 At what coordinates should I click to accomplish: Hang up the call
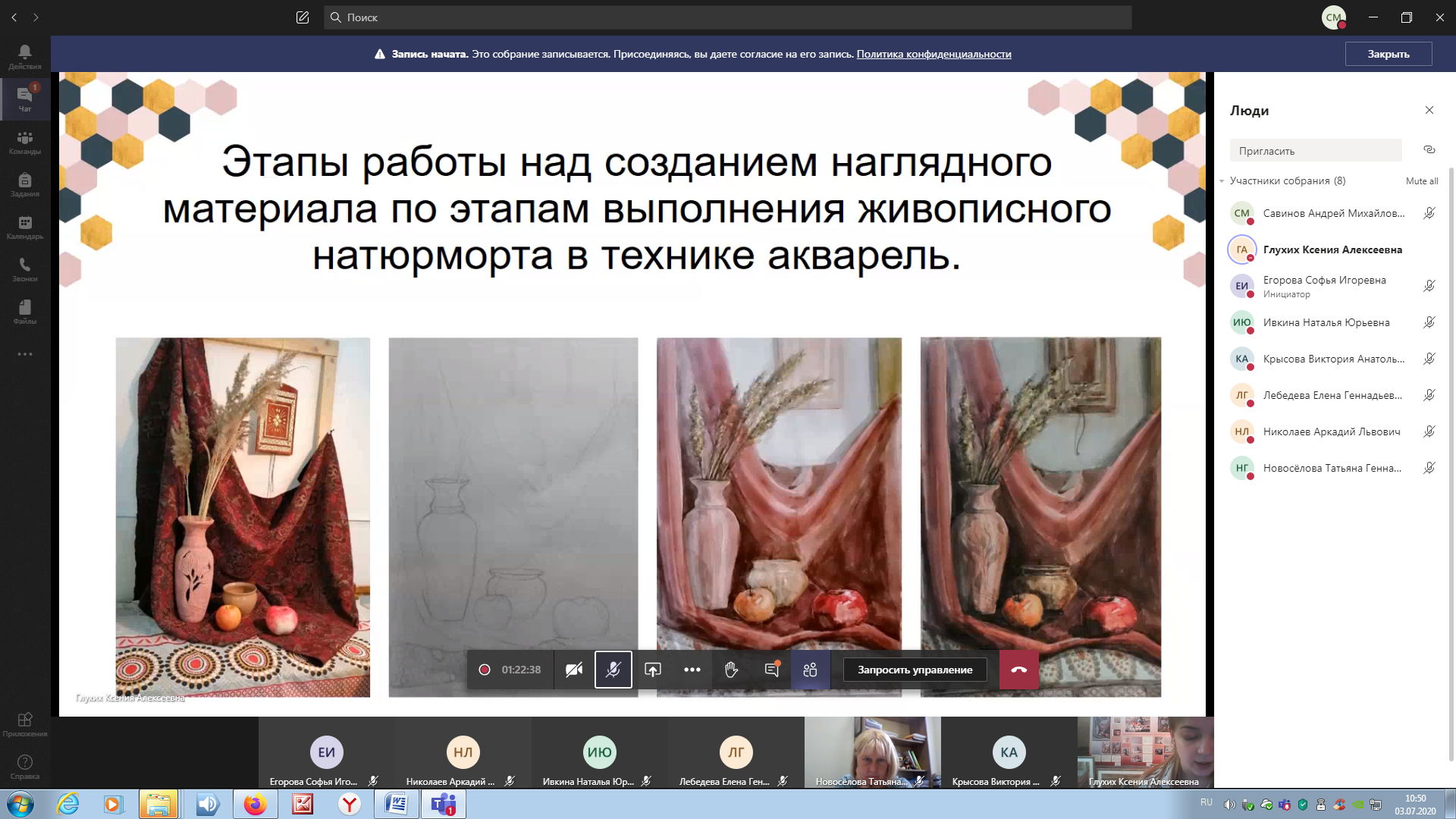(x=1019, y=670)
